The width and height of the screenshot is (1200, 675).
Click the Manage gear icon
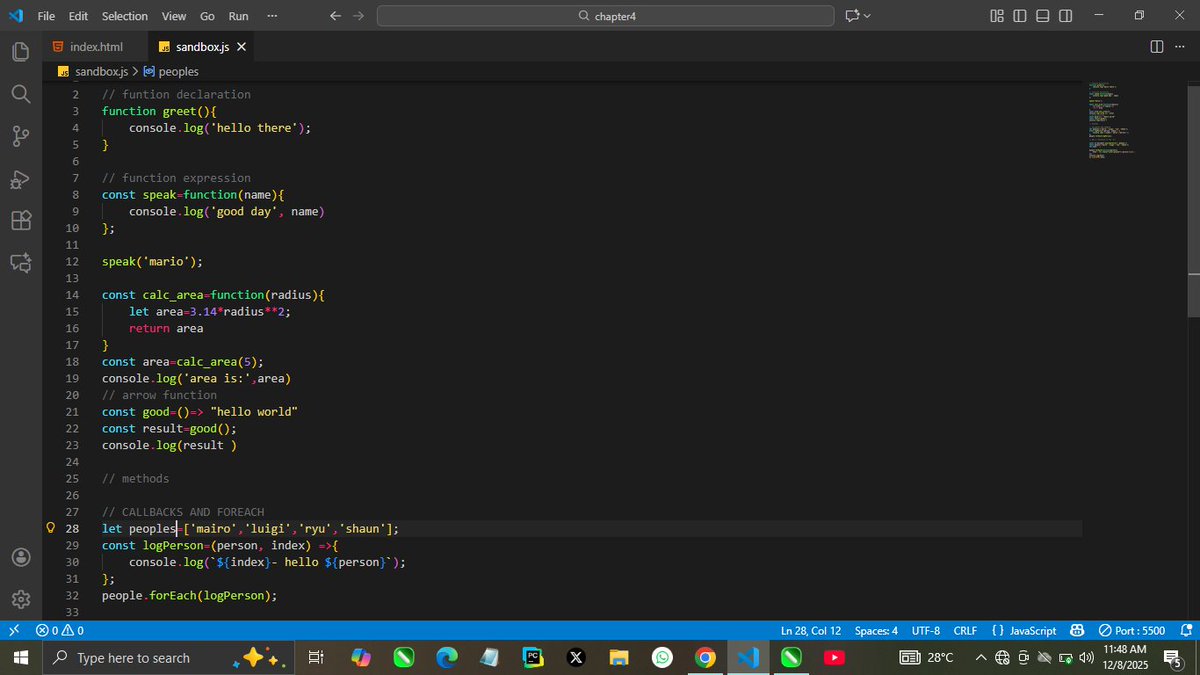point(20,599)
